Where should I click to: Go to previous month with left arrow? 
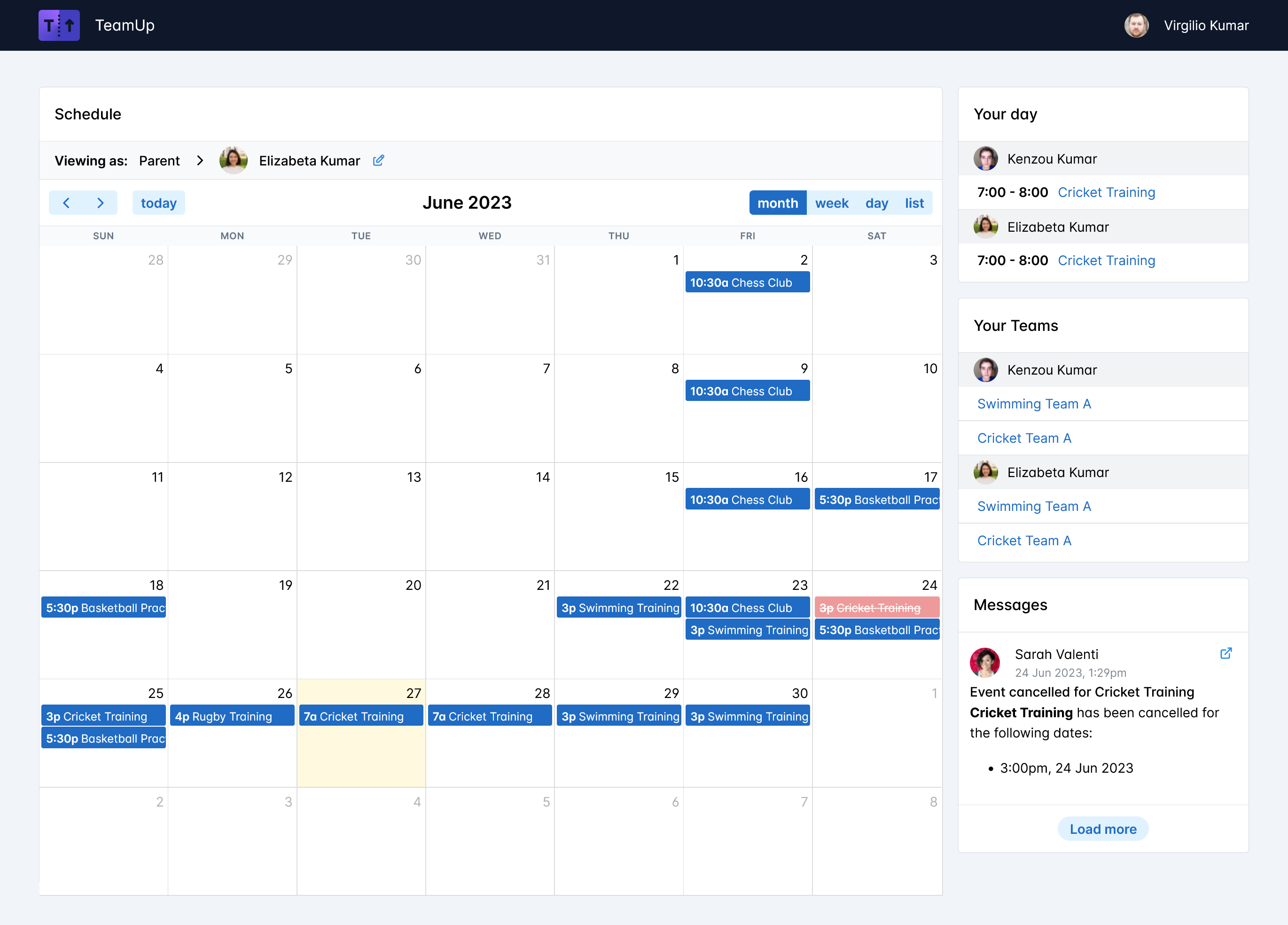(x=66, y=203)
